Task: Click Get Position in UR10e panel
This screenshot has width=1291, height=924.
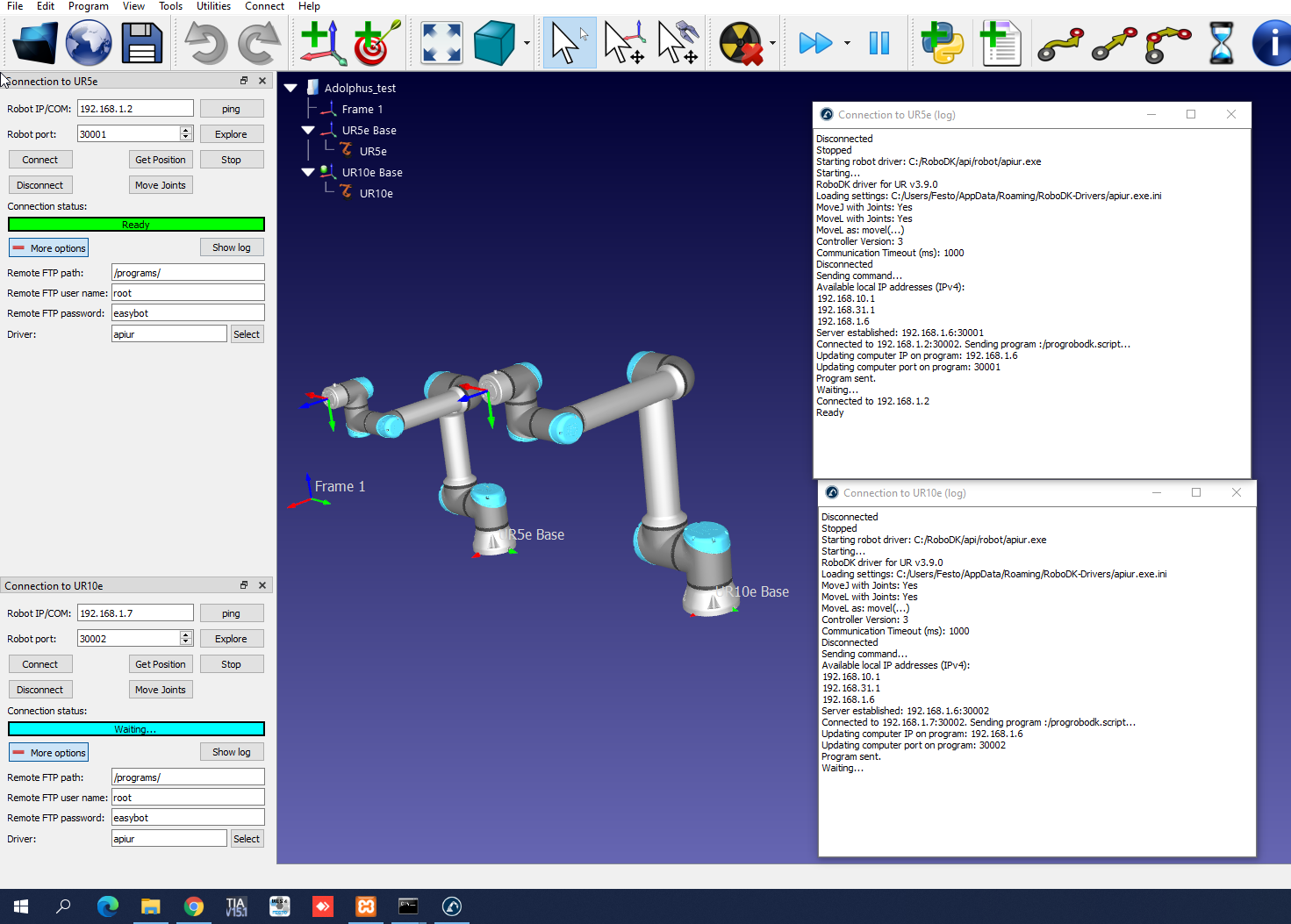Action: coord(161,664)
